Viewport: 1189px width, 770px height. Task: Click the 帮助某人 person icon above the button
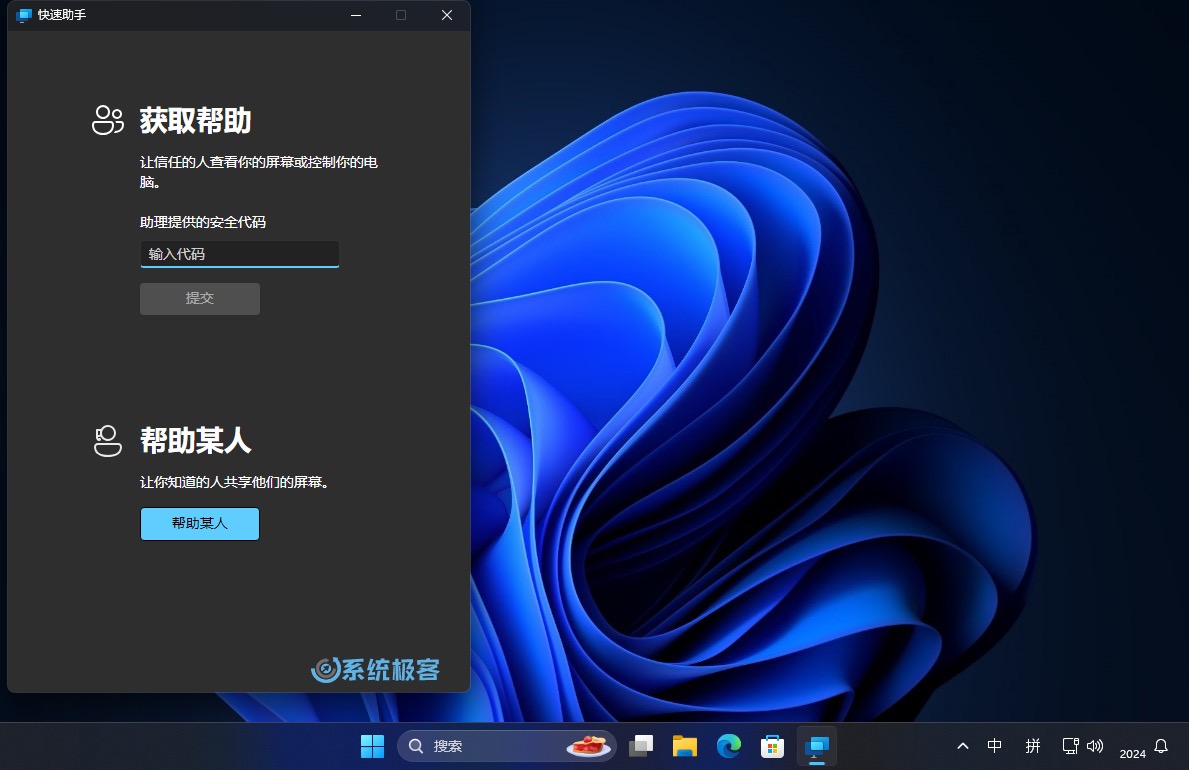pos(108,441)
